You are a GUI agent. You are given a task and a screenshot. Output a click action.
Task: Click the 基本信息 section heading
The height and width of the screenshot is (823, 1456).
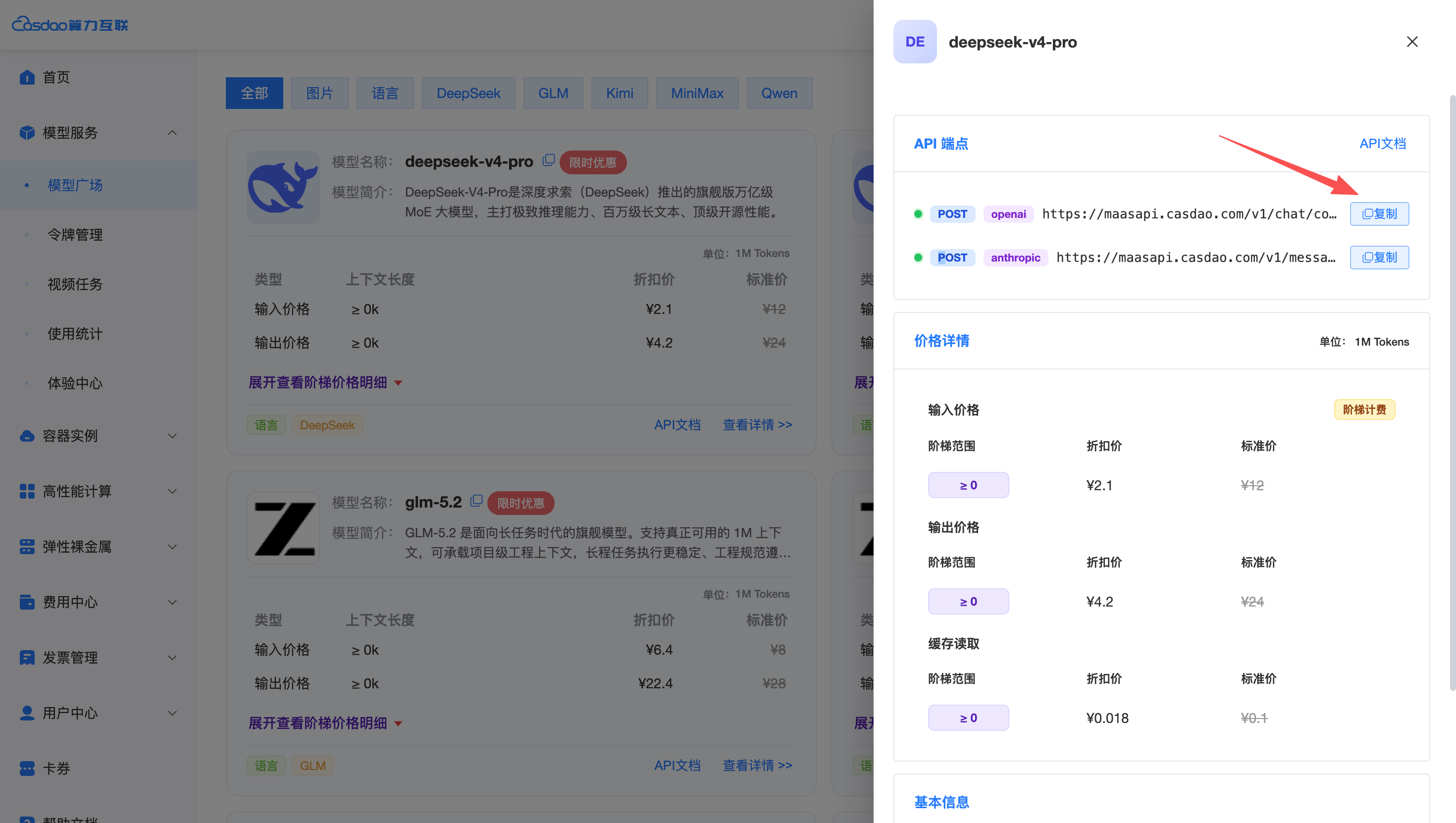[941, 802]
